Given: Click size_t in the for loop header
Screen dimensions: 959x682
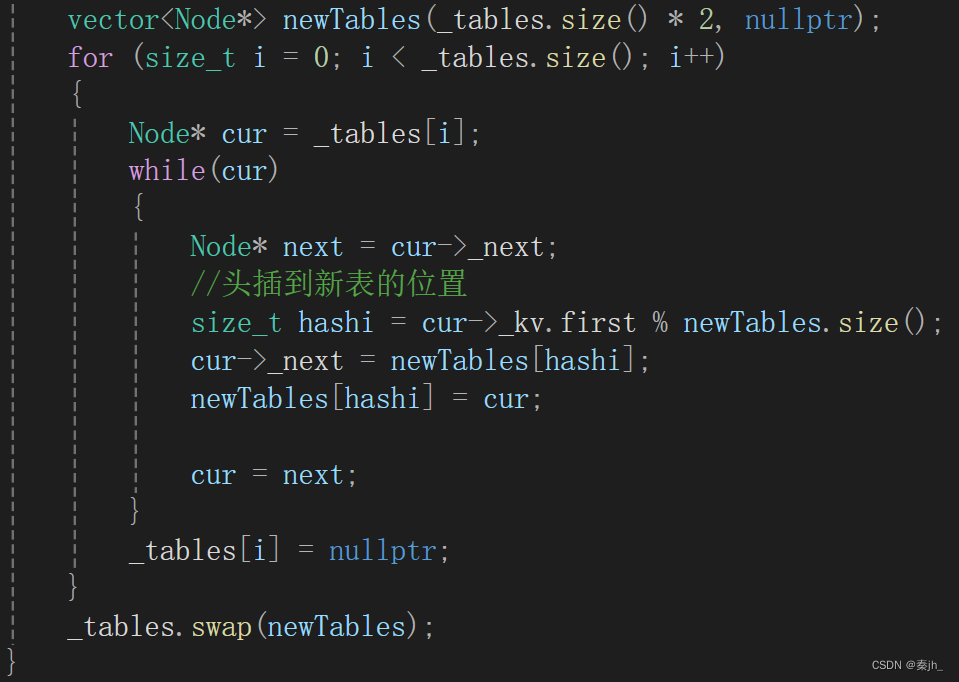Looking at the screenshot, I should point(190,58).
